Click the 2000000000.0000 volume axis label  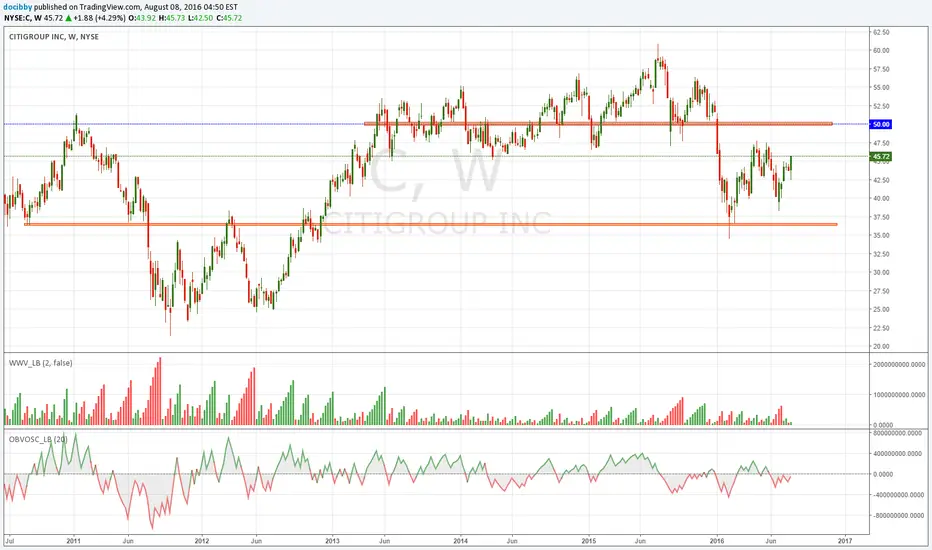899,364
